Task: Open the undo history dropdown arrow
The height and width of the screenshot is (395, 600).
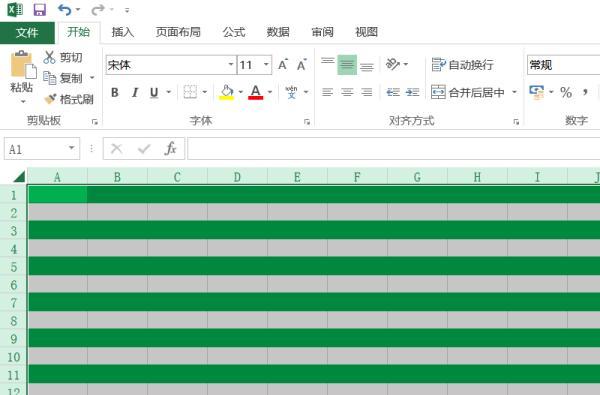Action: coord(78,10)
